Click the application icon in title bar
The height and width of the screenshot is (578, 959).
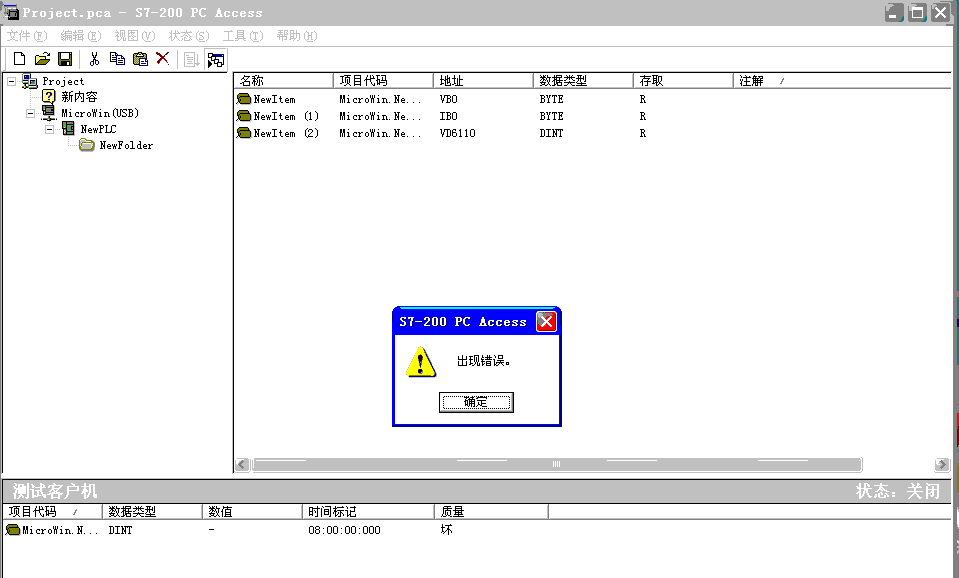[11, 12]
